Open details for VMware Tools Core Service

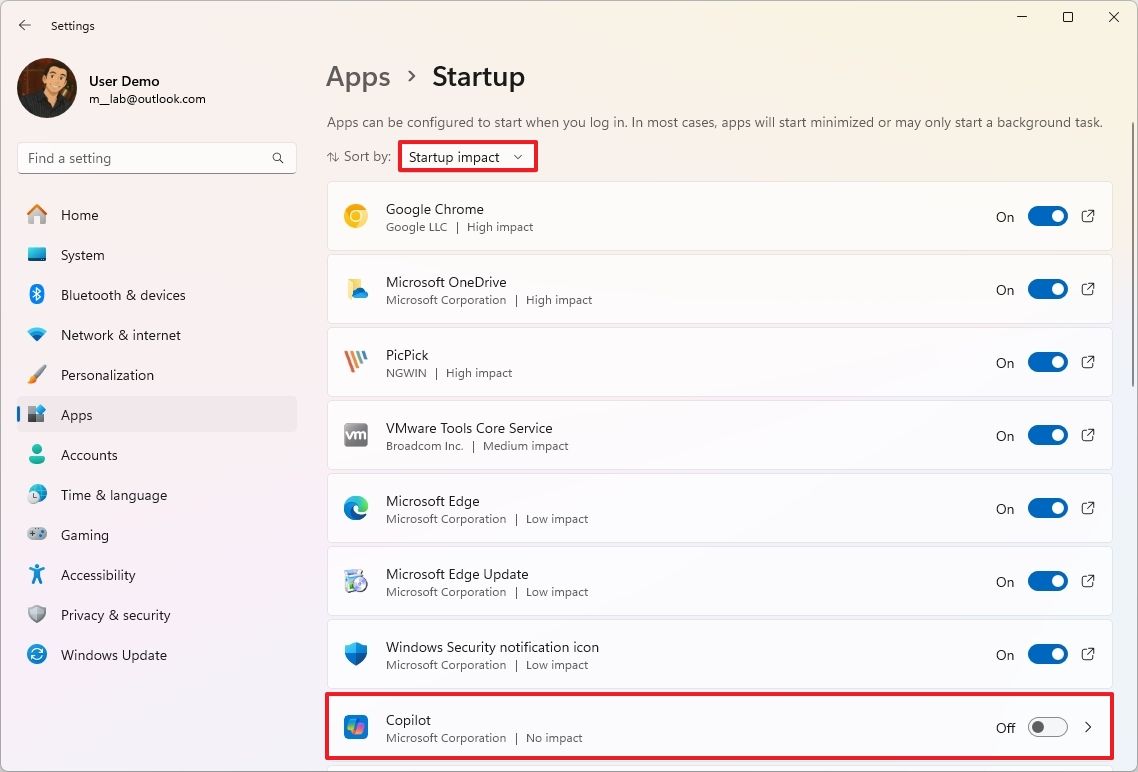[x=1087, y=435]
